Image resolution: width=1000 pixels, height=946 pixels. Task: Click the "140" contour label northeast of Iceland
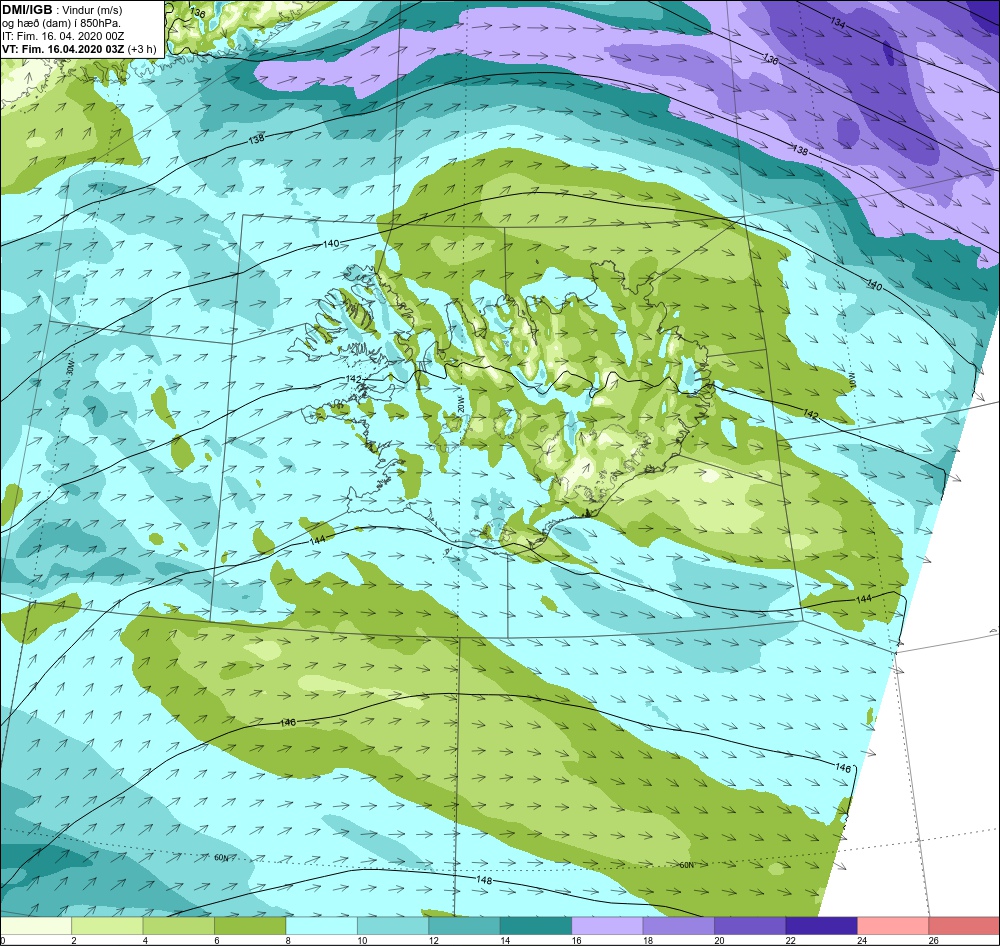pyautogui.click(x=874, y=285)
